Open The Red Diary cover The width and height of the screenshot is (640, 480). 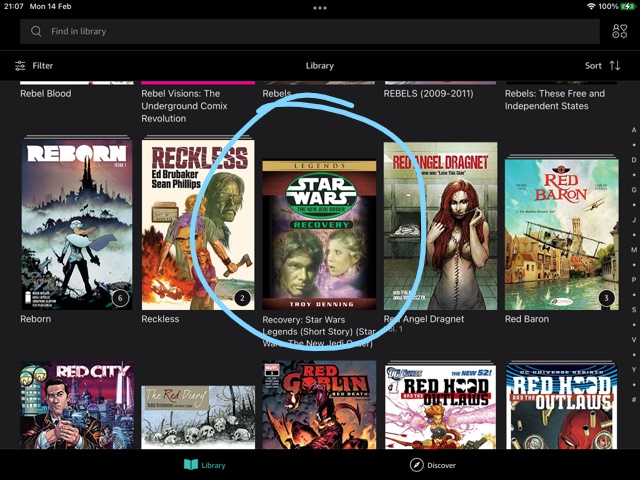[x=198, y=417]
